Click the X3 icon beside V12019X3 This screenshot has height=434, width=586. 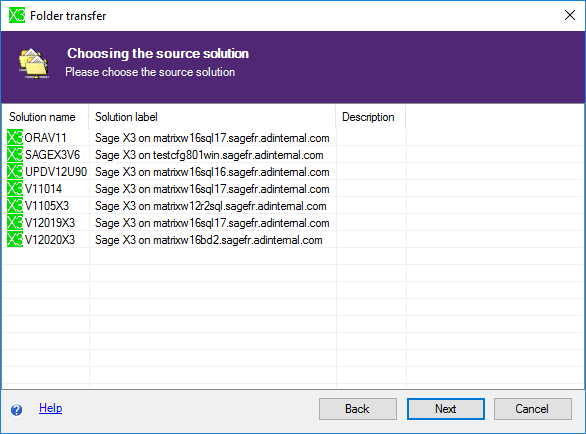[x=15, y=222]
